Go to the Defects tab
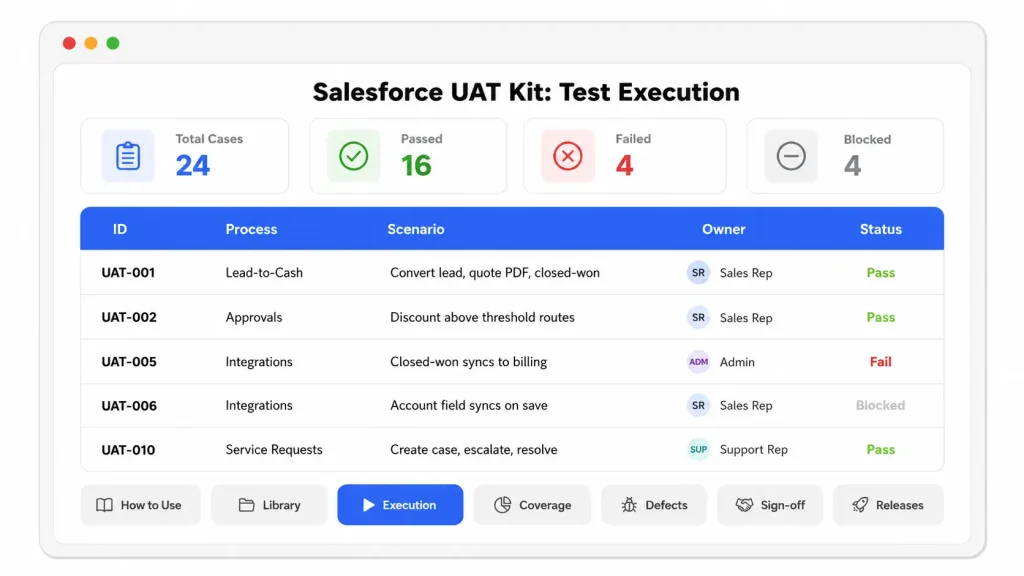 coord(654,505)
